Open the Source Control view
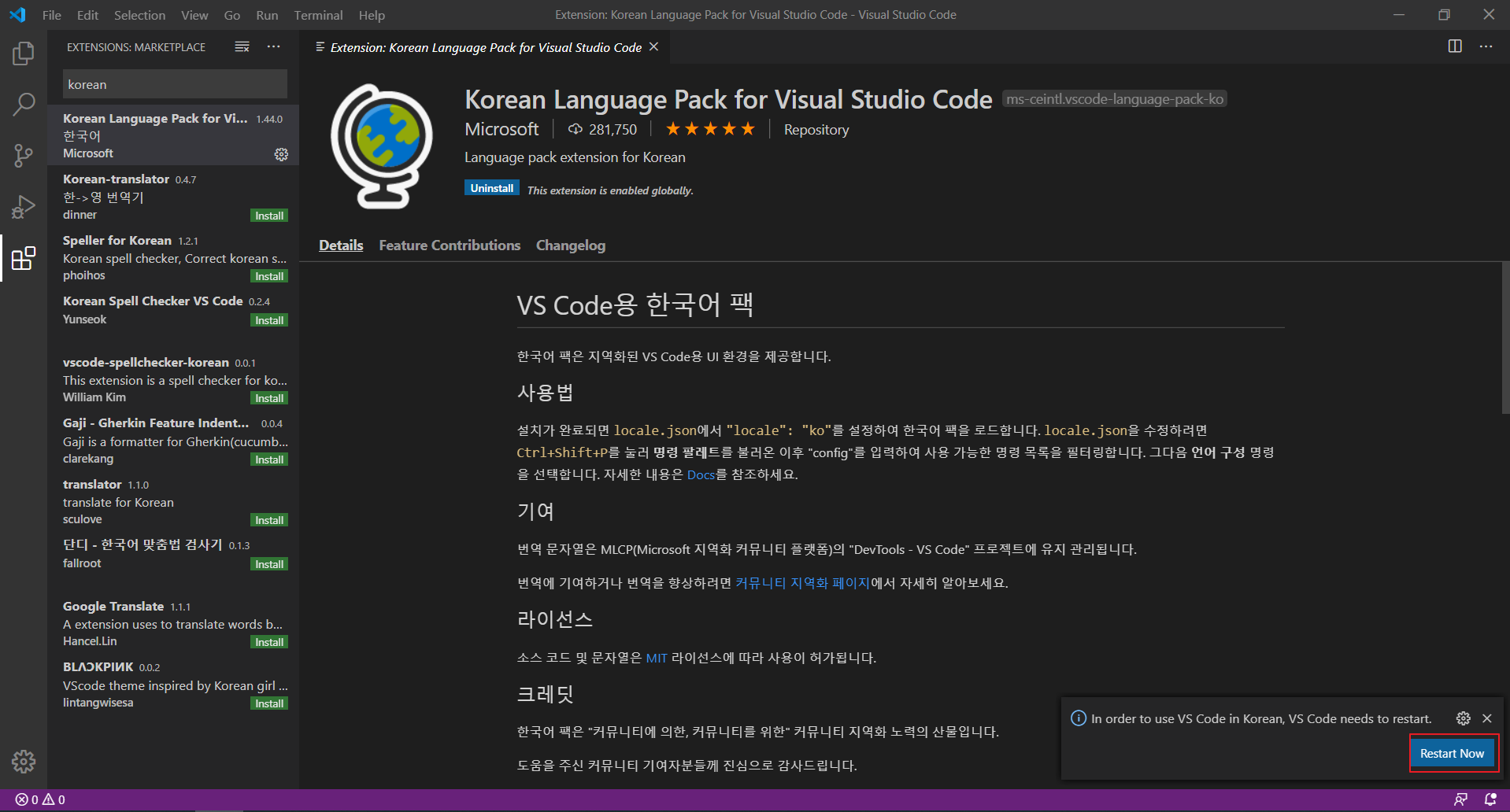The width and height of the screenshot is (1510, 812). click(24, 155)
